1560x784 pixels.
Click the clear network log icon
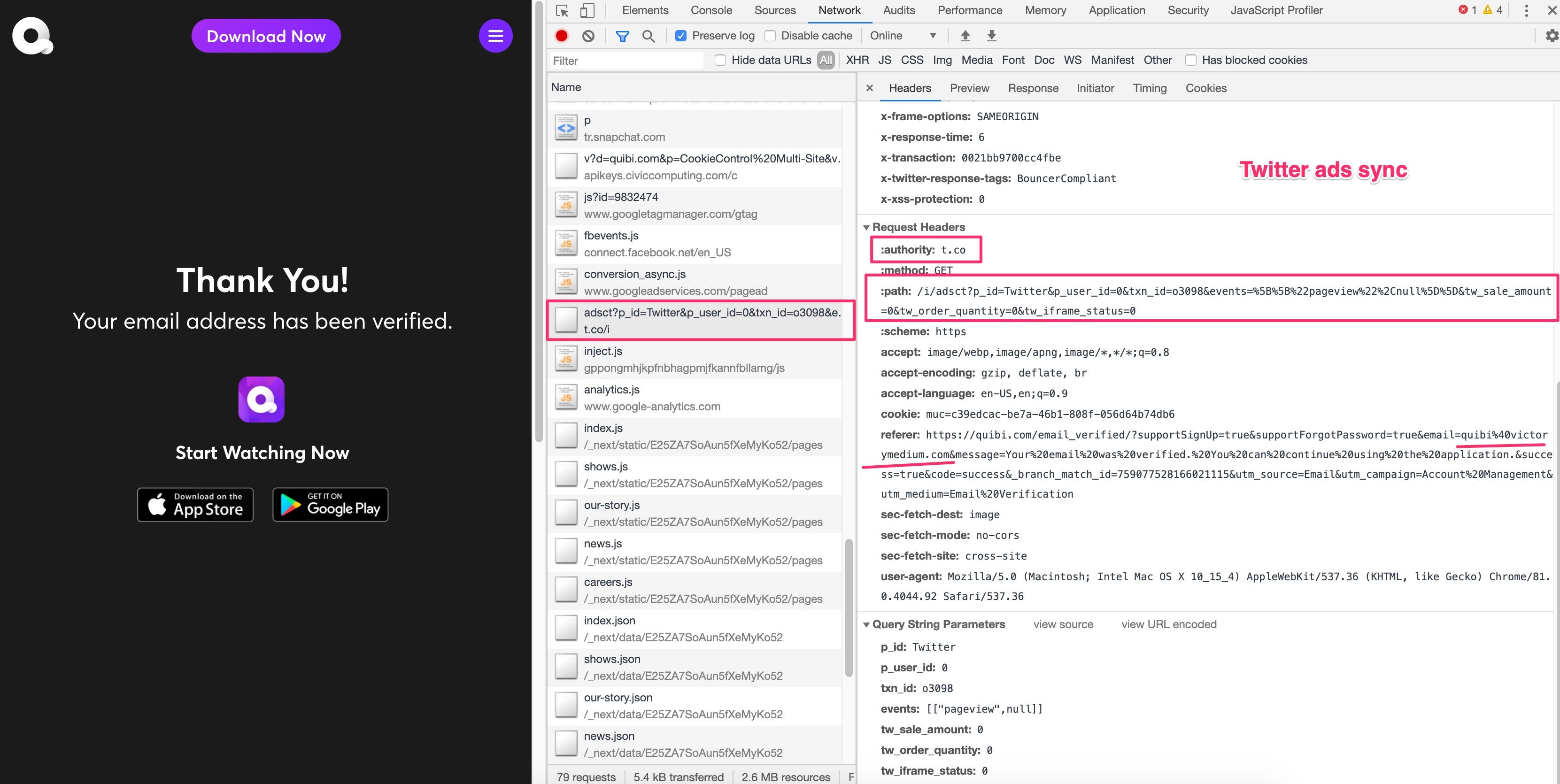pyautogui.click(x=588, y=36)
